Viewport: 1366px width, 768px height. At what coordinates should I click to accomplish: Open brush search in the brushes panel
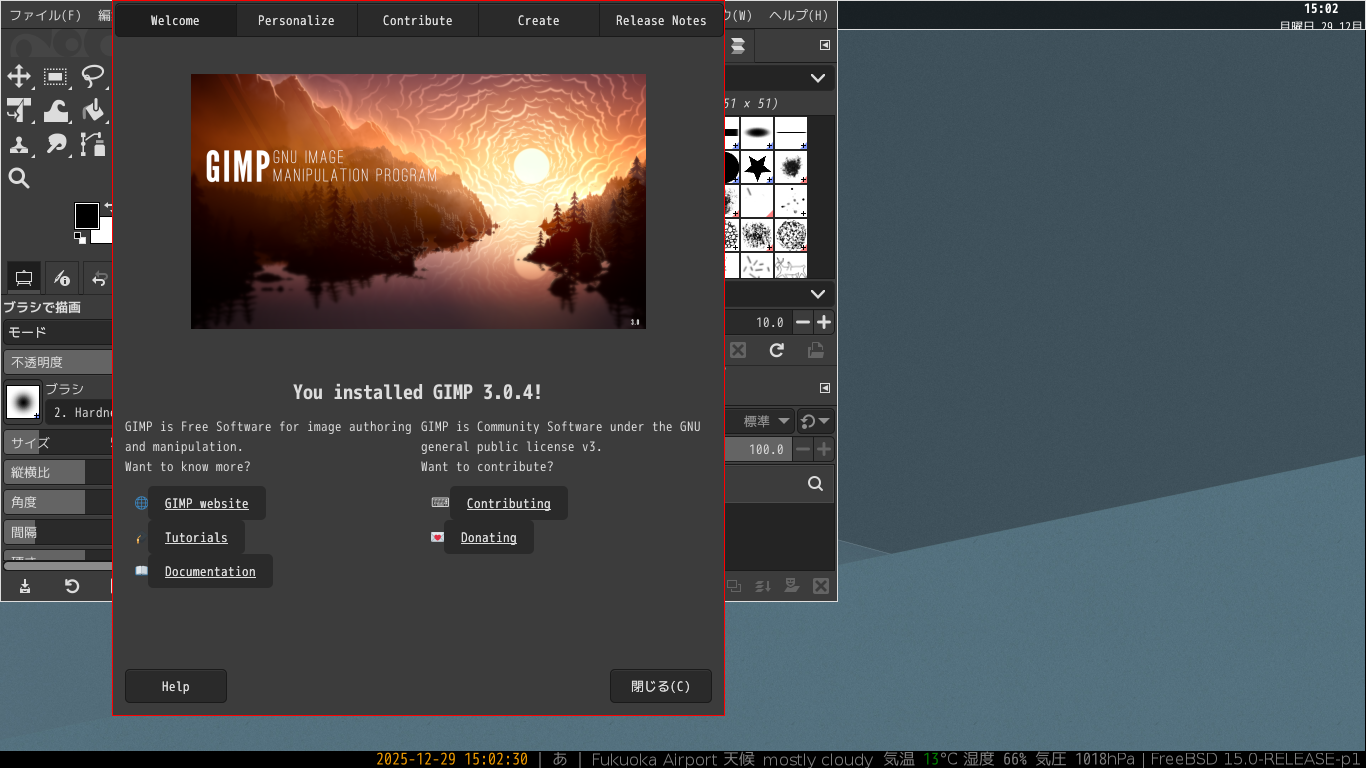pyautogui.click(x=814, y=484)
